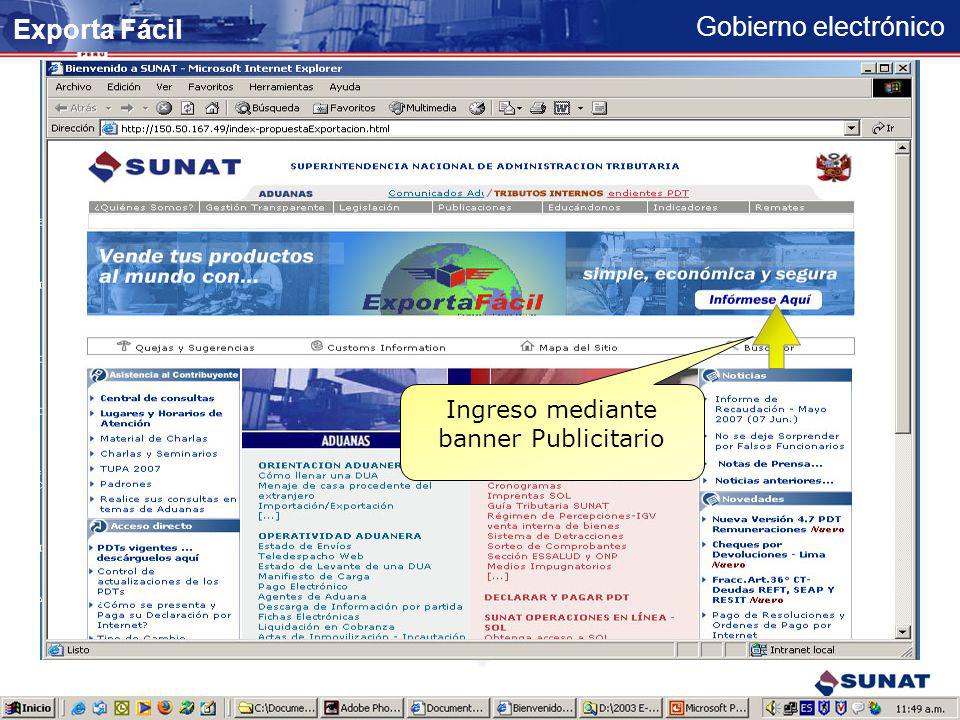Click the History icon in toolbar
Image resolution: width=960 pixels, height=720 pixels.
tap(477, 108)
